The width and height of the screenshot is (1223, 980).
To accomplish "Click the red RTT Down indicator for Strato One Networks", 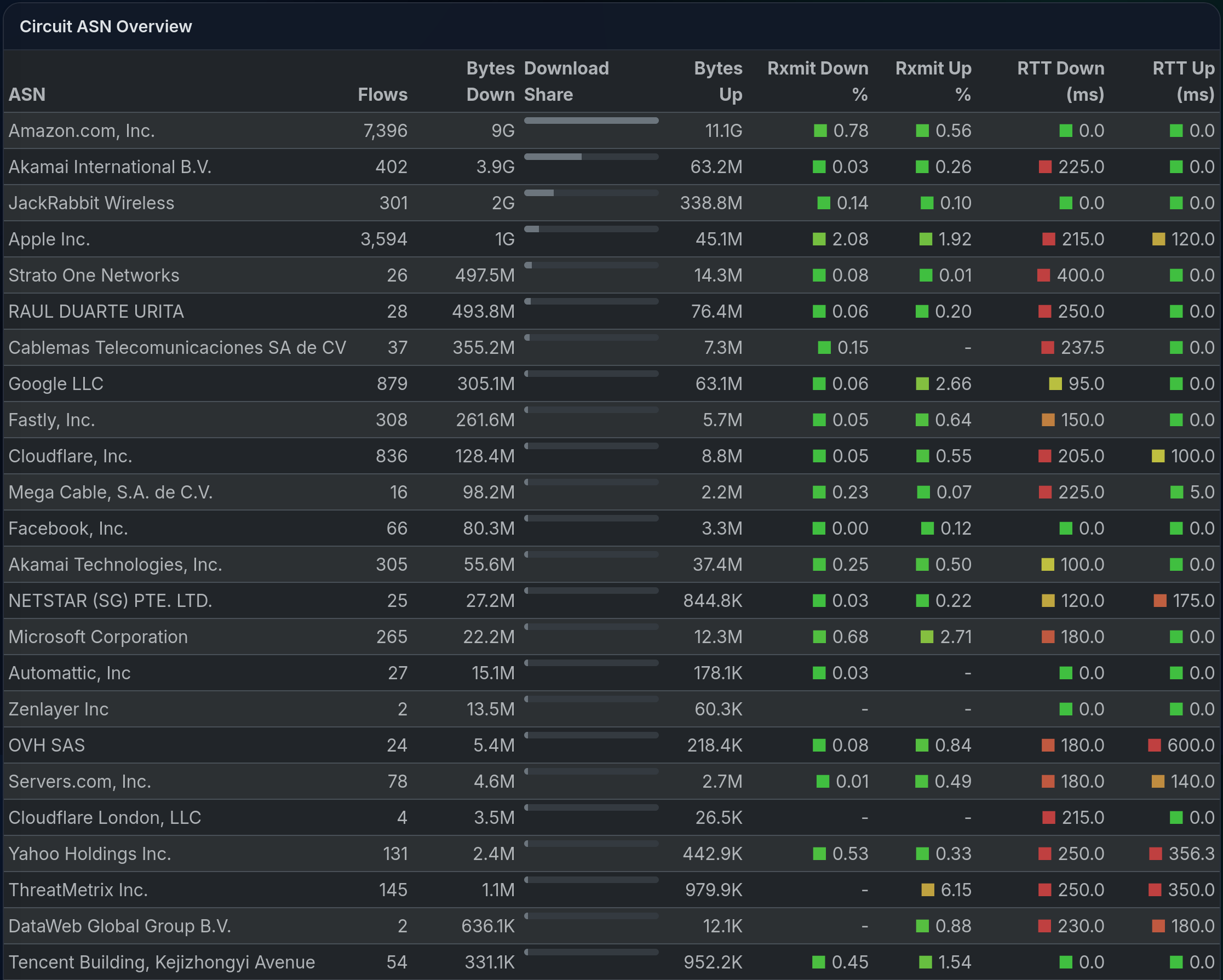I will coord(1043,275).
